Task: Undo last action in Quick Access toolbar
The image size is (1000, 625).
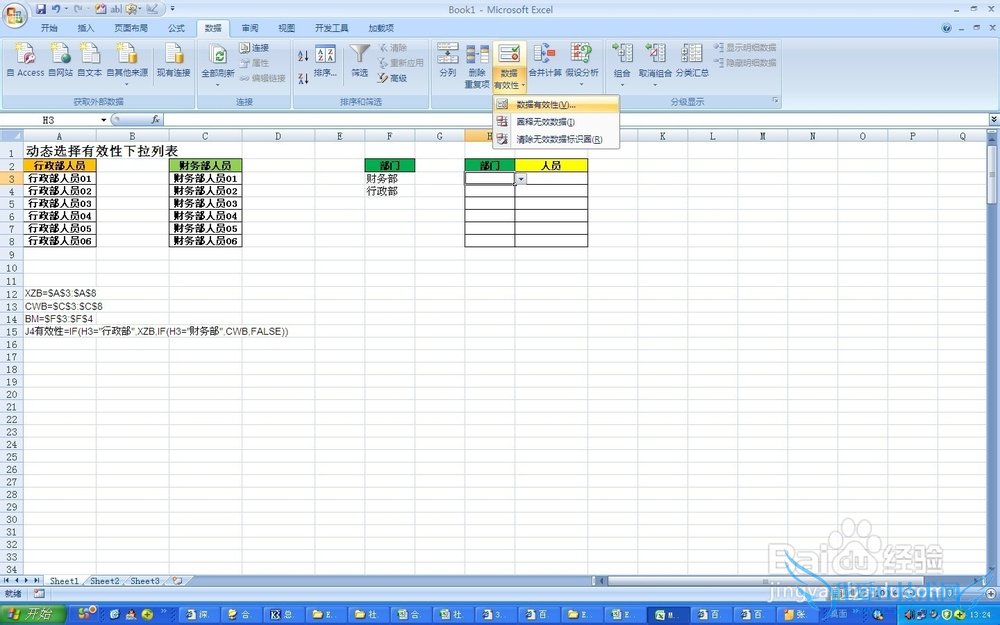Action: (56, 9)
